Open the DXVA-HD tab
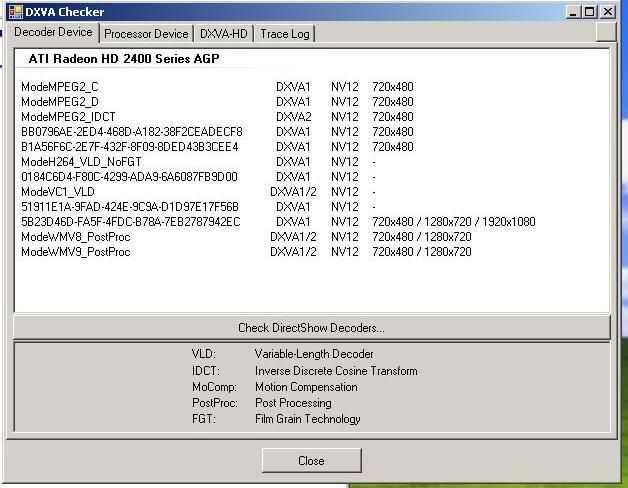The image size is (628, 488). pos(223,34)
